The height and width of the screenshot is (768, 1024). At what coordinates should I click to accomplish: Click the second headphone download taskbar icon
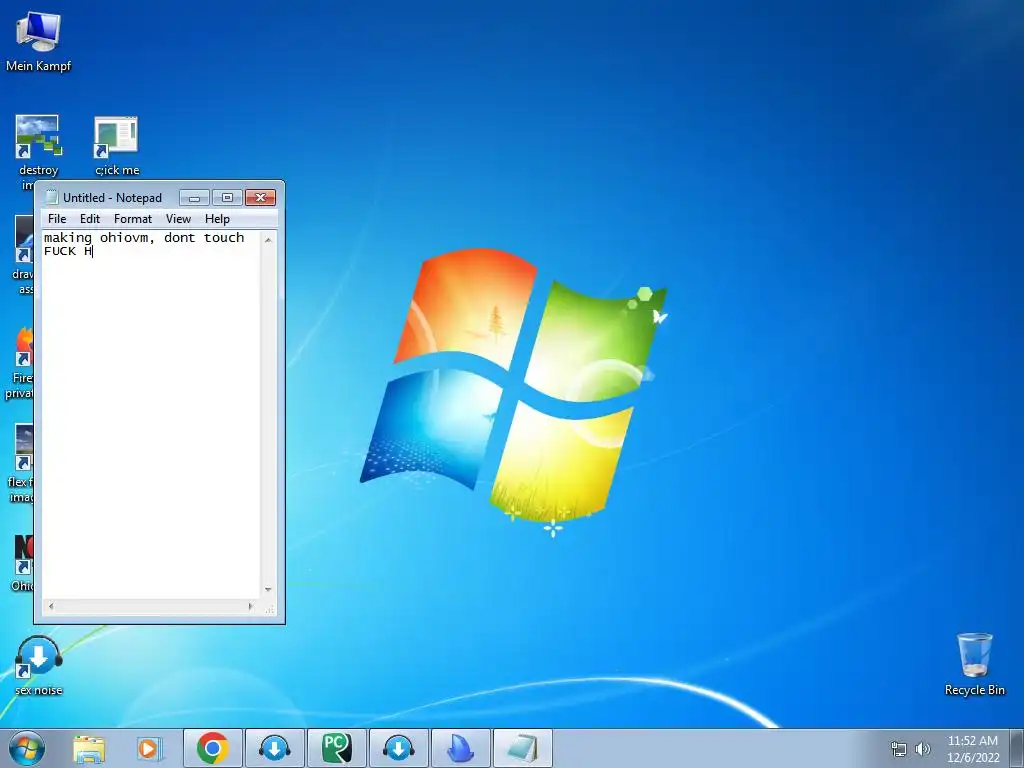[x=398, y=748]
